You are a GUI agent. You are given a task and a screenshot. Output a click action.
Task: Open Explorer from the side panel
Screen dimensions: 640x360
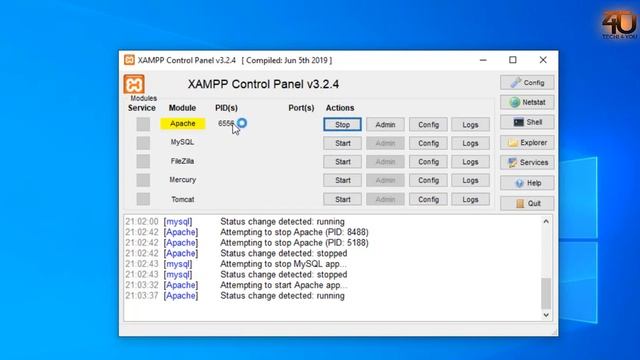[x=527, y=142]
